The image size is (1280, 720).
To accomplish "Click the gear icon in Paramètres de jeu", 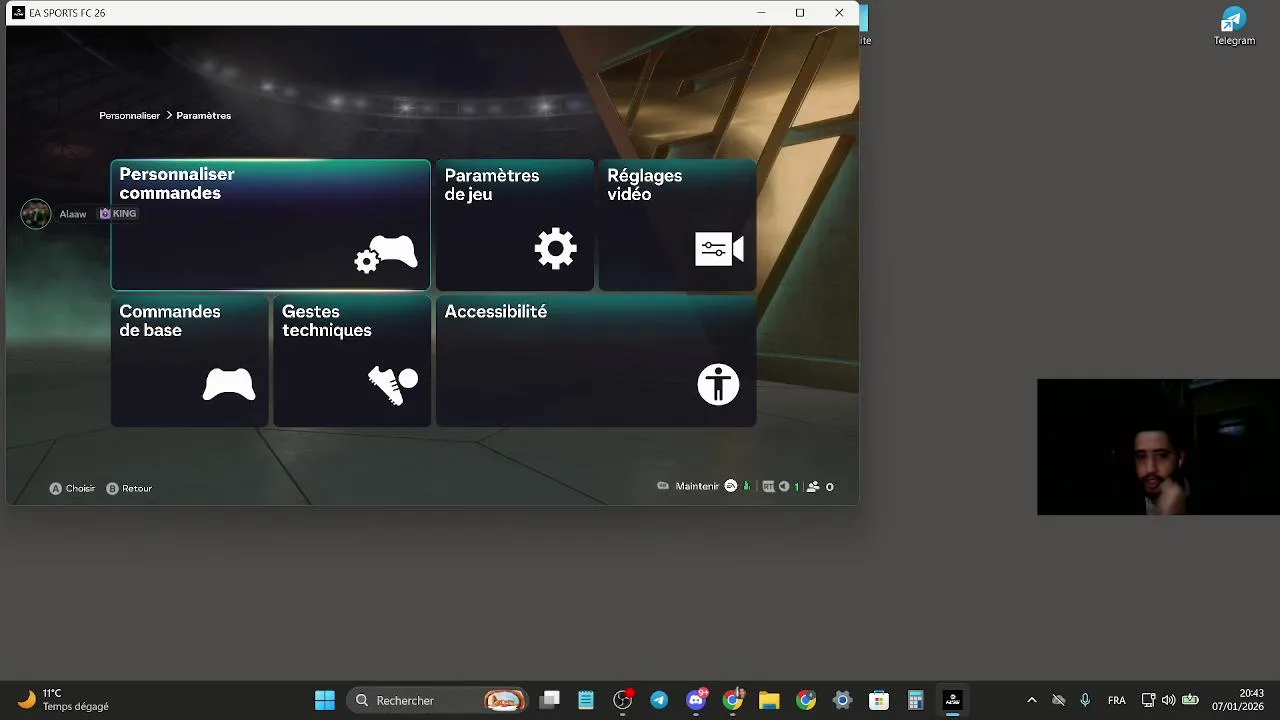I will tap(555, 248).
